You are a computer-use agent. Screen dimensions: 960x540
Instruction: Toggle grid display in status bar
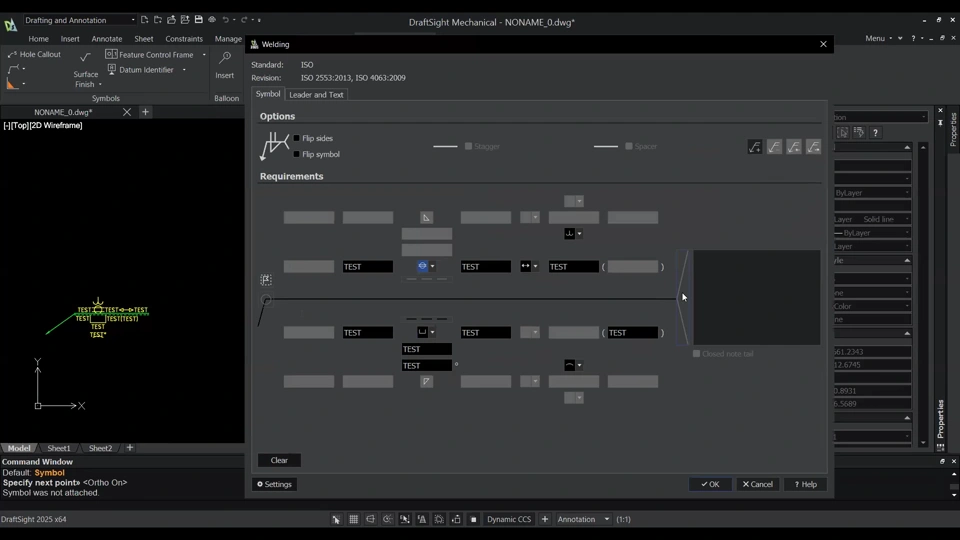(x=353, y=519)
